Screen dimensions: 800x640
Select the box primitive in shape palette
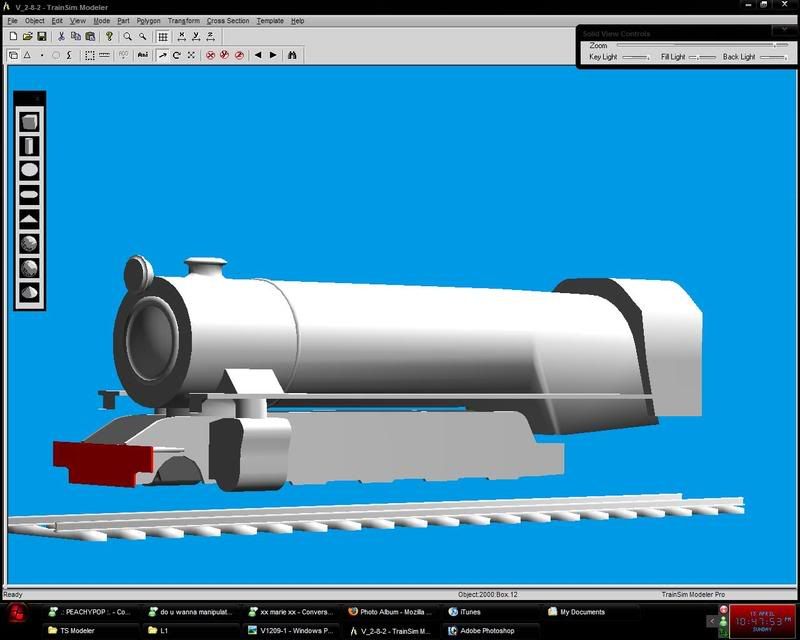(30, 122)
